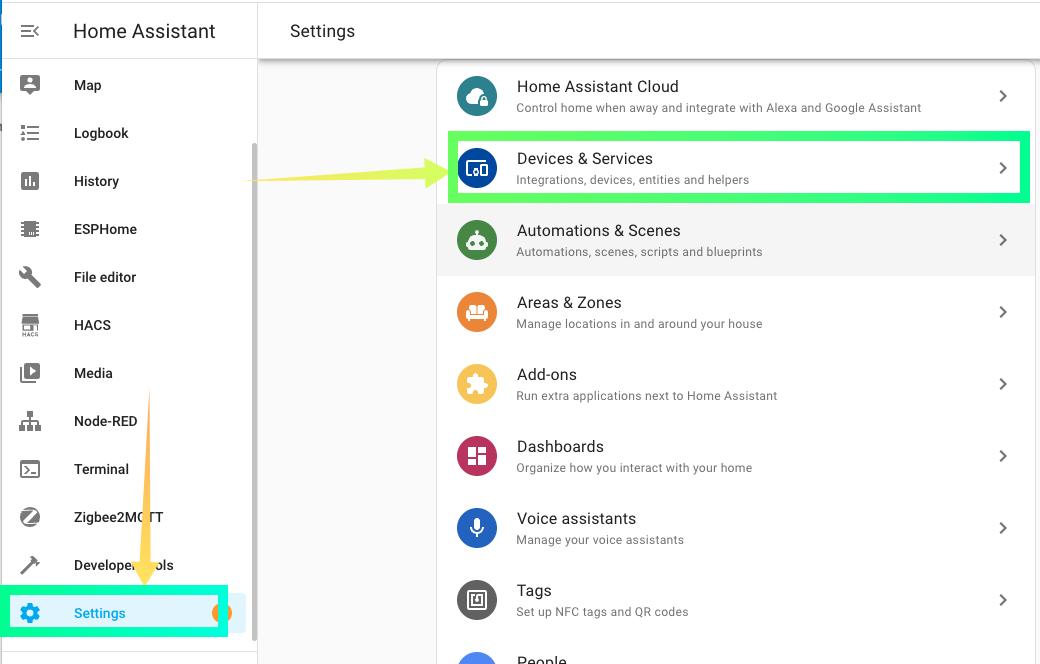1040x664 pixels.
Task: Click the Zigbee2MQTT icon
Action: point(30,517)
